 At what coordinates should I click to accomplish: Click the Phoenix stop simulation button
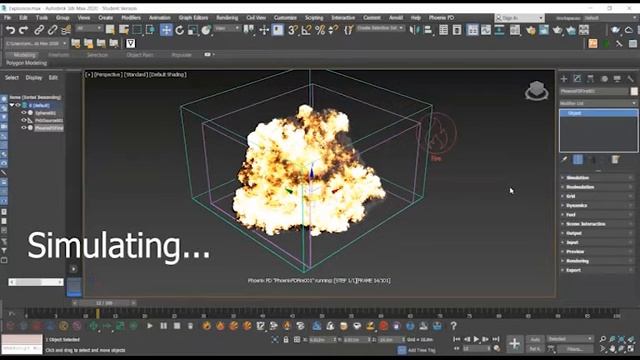[177, 326]
